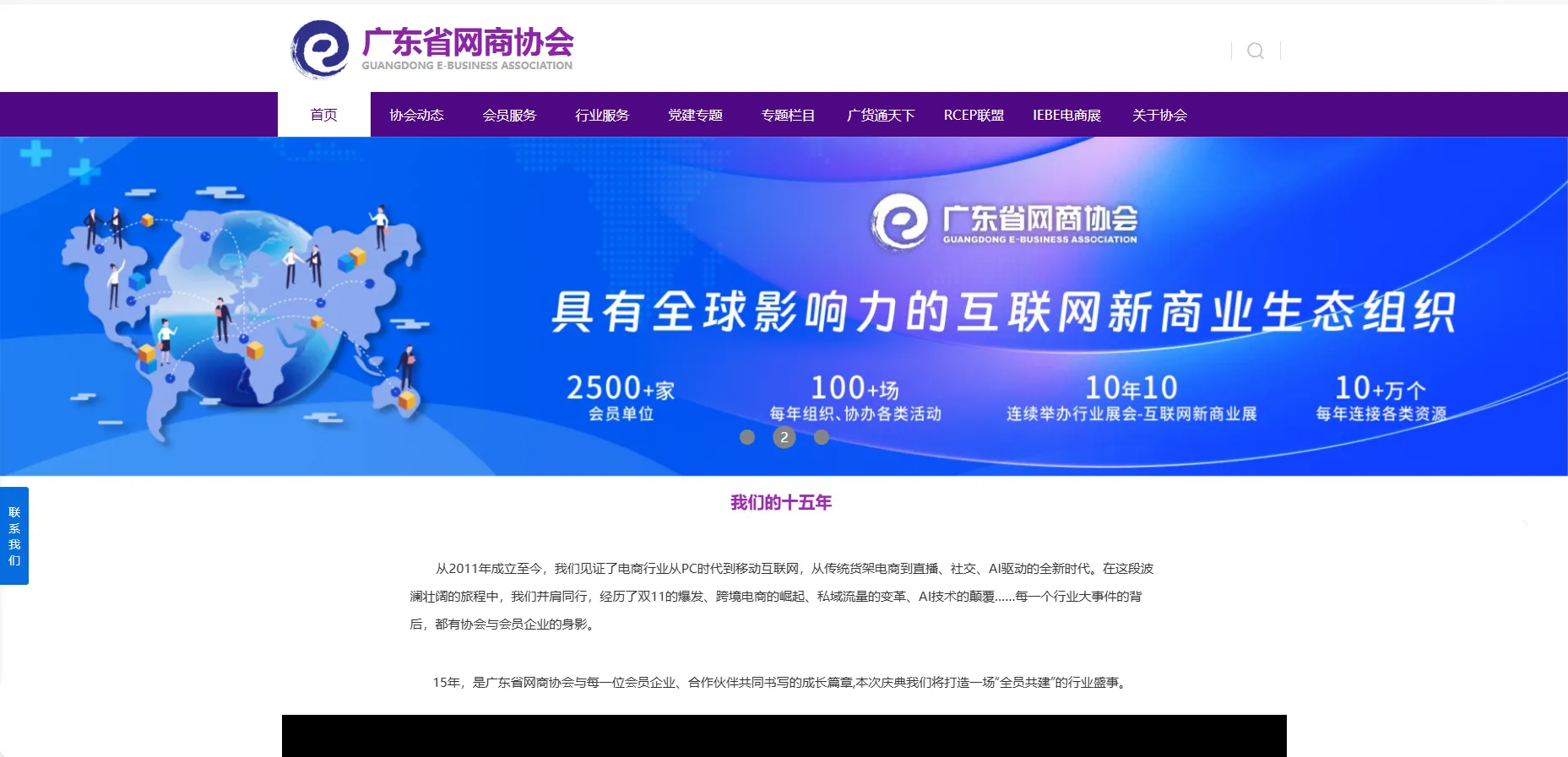Open the 首页 navigation tab
The height and width of the screenshot is (757, 1568).
tap(324, 115)
